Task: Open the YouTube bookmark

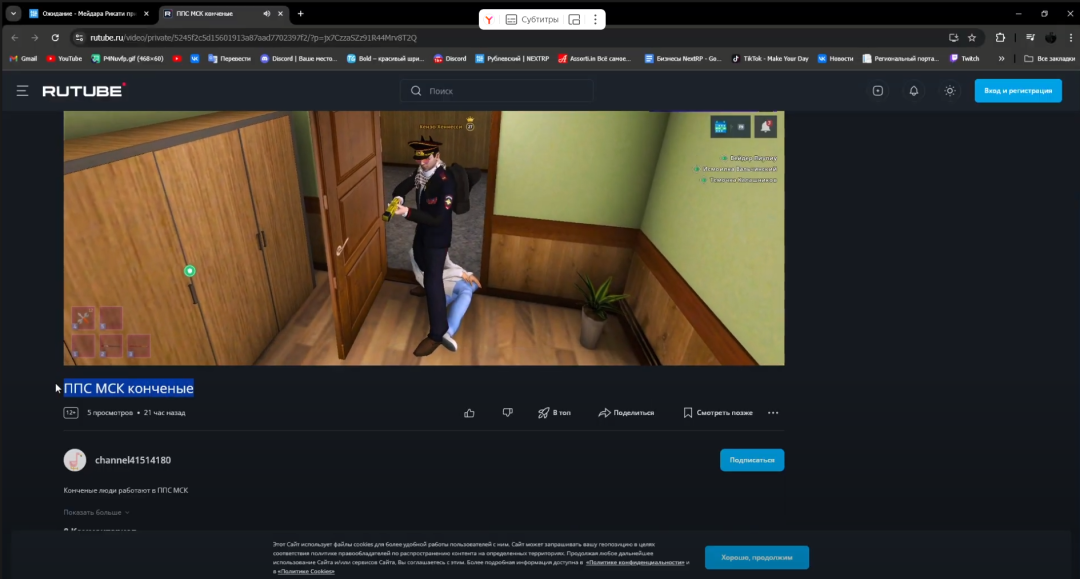Action: 64,59
